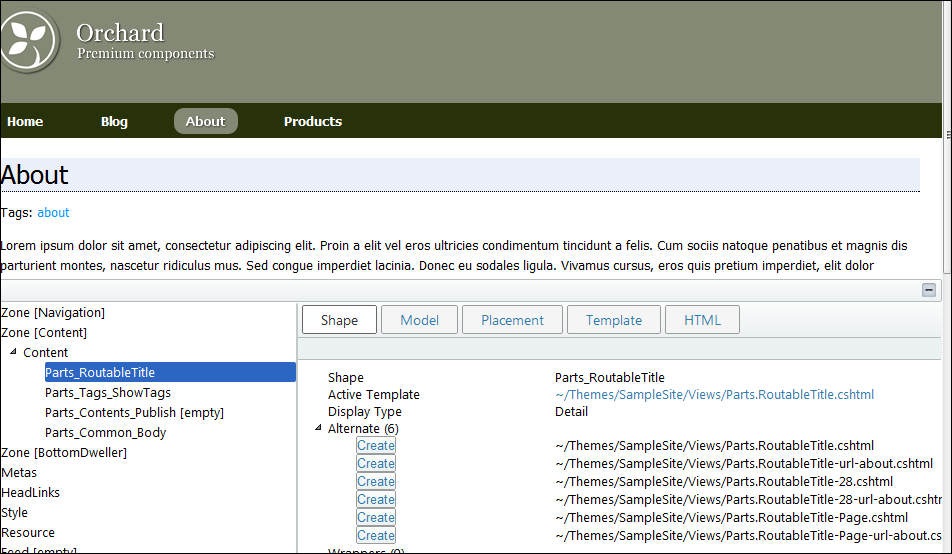This screenshot has height=554, width=952.
Task: Create the Parts.RoutableTitle-Page.cshtml alternate
Action: (x=376, y=518)
